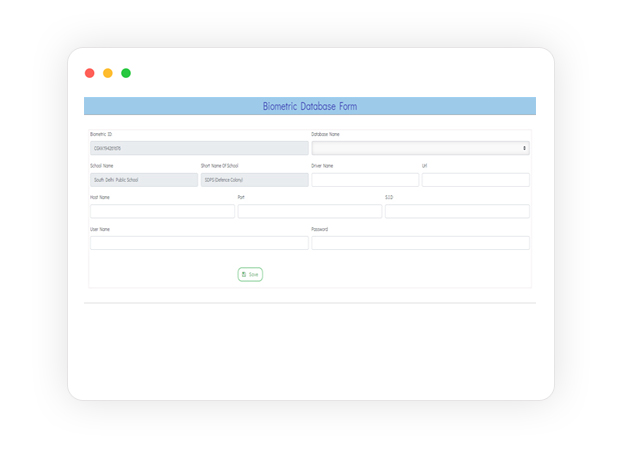Click the Driver Name label
The width and height of the screenshot is (622, 450).
pos(322,166)
